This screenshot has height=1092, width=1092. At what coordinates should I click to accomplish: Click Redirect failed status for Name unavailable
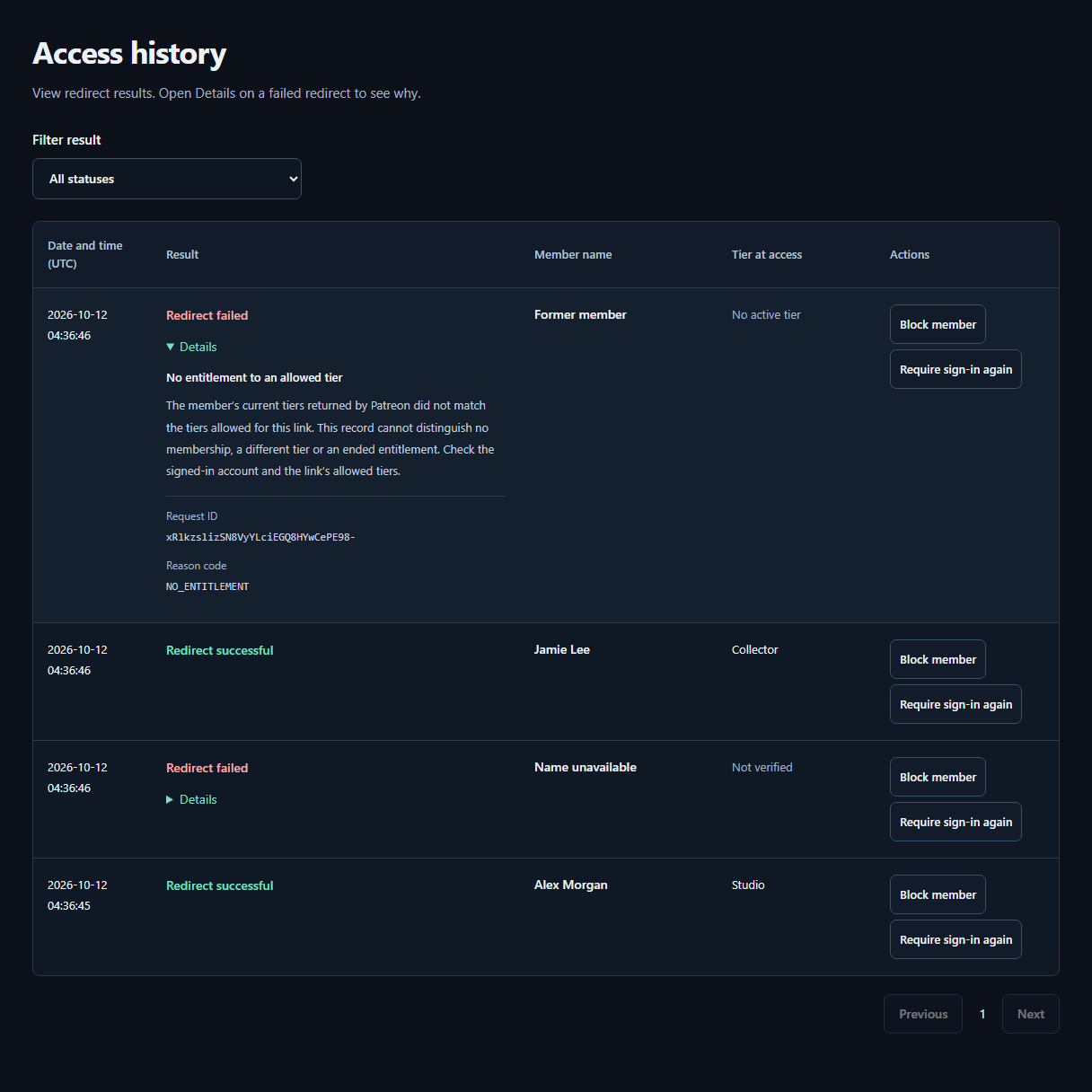pos(207,768)
